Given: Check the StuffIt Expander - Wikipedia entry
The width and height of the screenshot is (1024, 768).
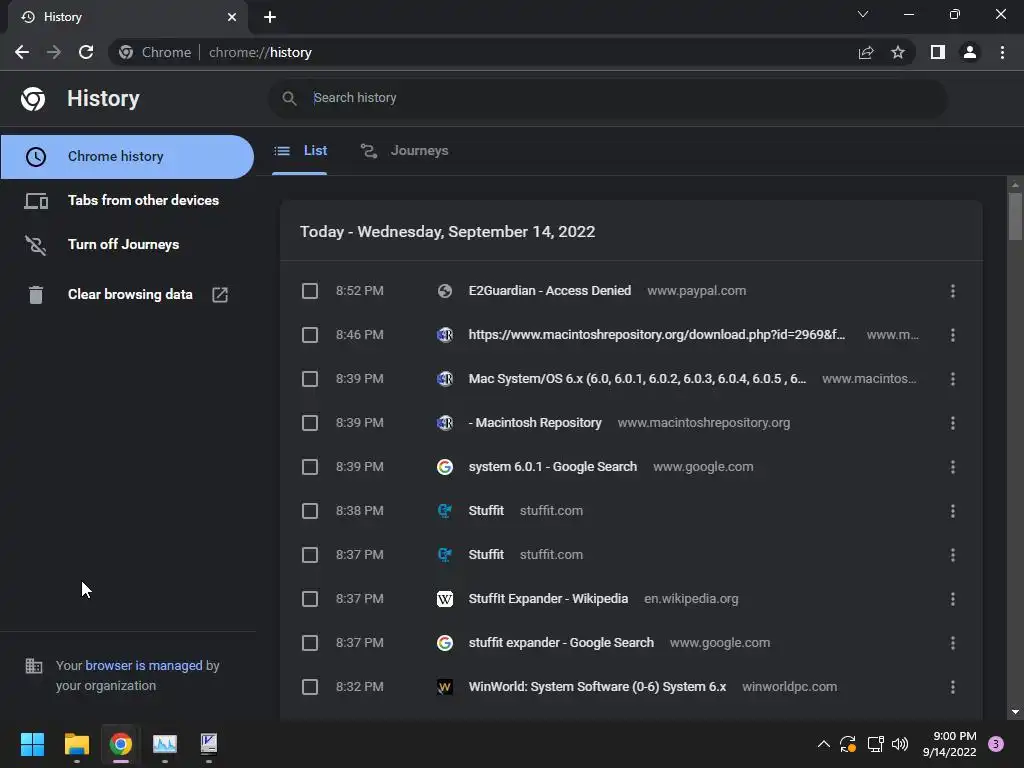Looking at the screenshot, I should (310, 599).
